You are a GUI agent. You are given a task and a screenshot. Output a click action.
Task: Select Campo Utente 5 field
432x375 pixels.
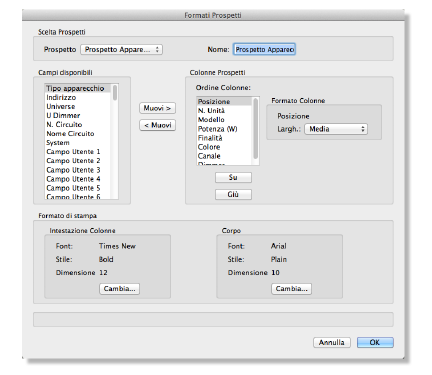[x=78, y=188]
